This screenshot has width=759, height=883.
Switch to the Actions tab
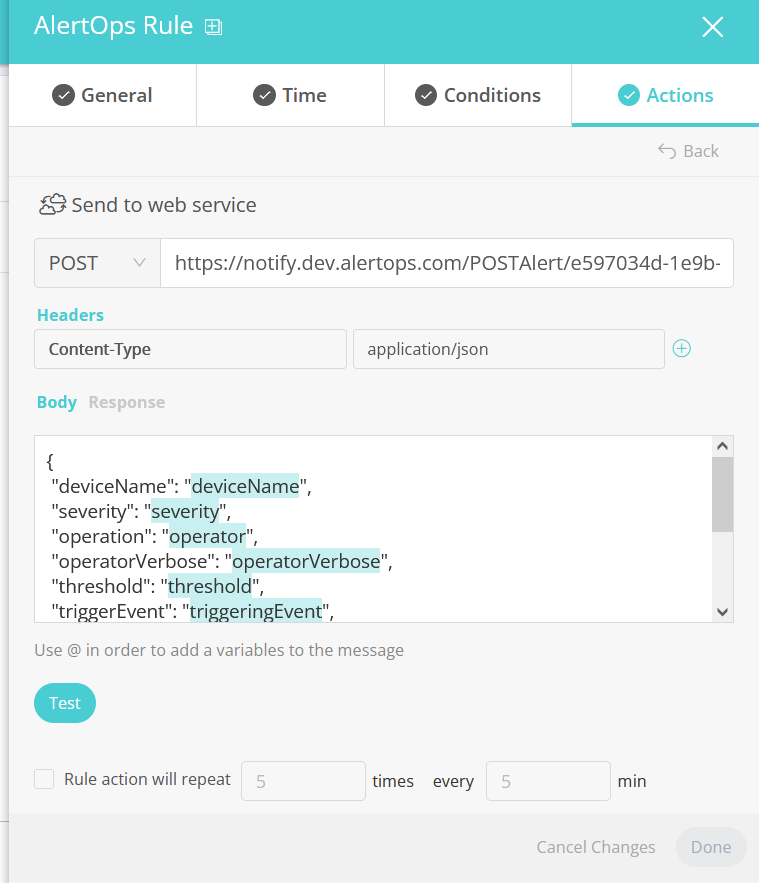665,96
